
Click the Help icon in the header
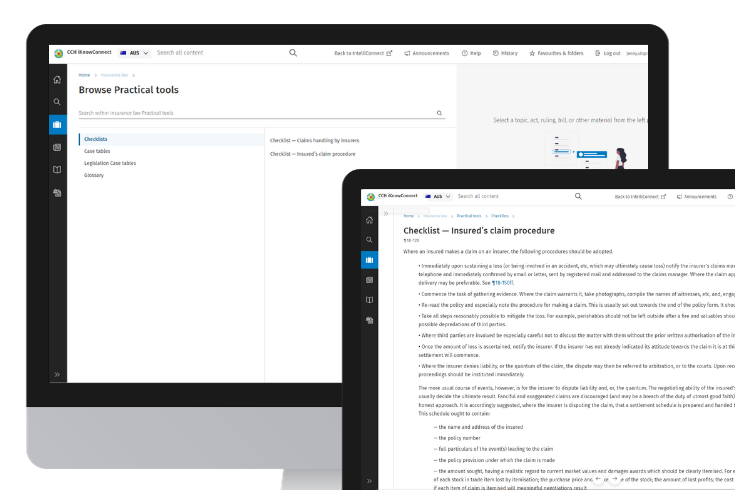tap(471, 53)
